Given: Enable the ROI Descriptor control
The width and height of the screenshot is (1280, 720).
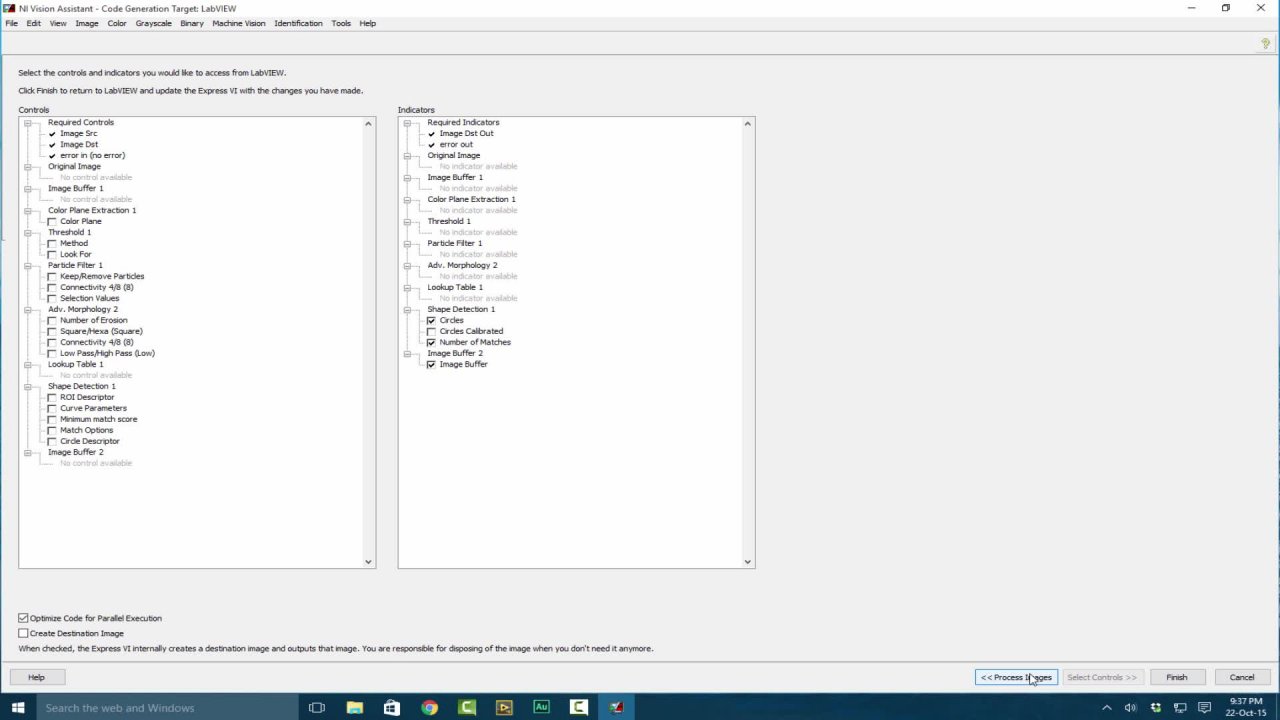Looking at the screenshot, I should coord(52,397).
